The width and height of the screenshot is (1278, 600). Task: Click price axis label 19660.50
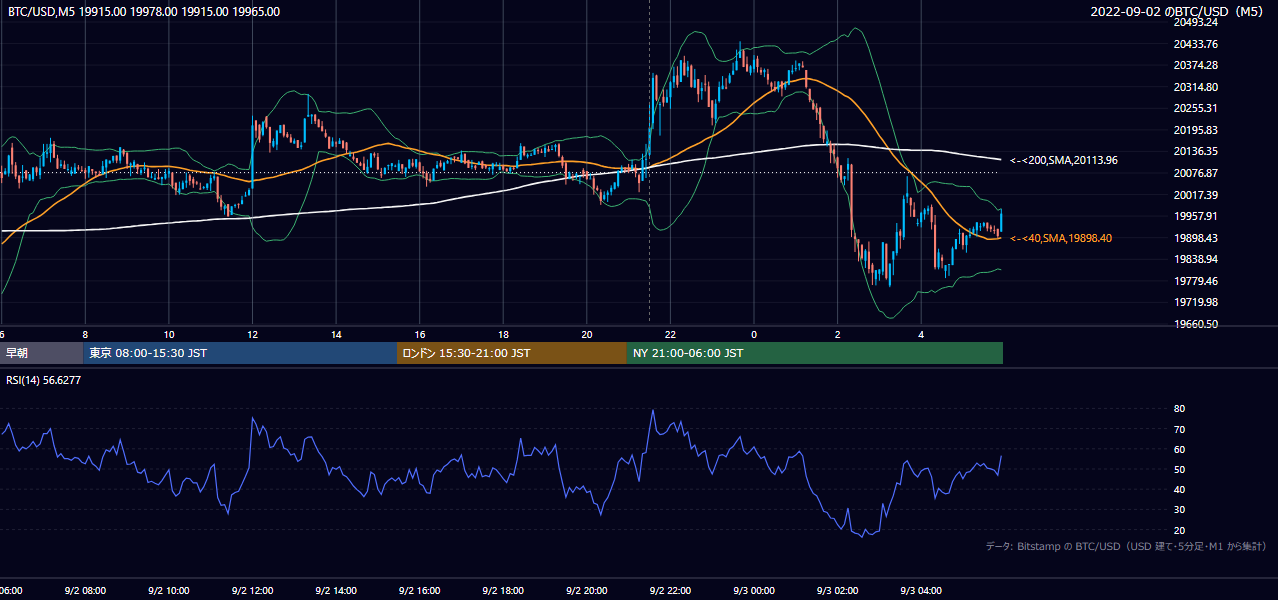click(x=1195, y=324)
